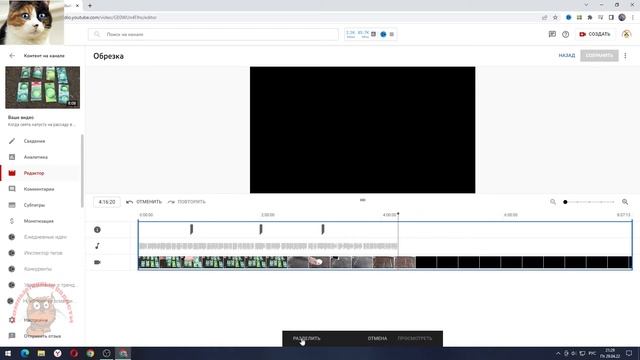Screen dimensions: 640x360
Task: Open File Explorer from the taskbar
Action: 41,353
